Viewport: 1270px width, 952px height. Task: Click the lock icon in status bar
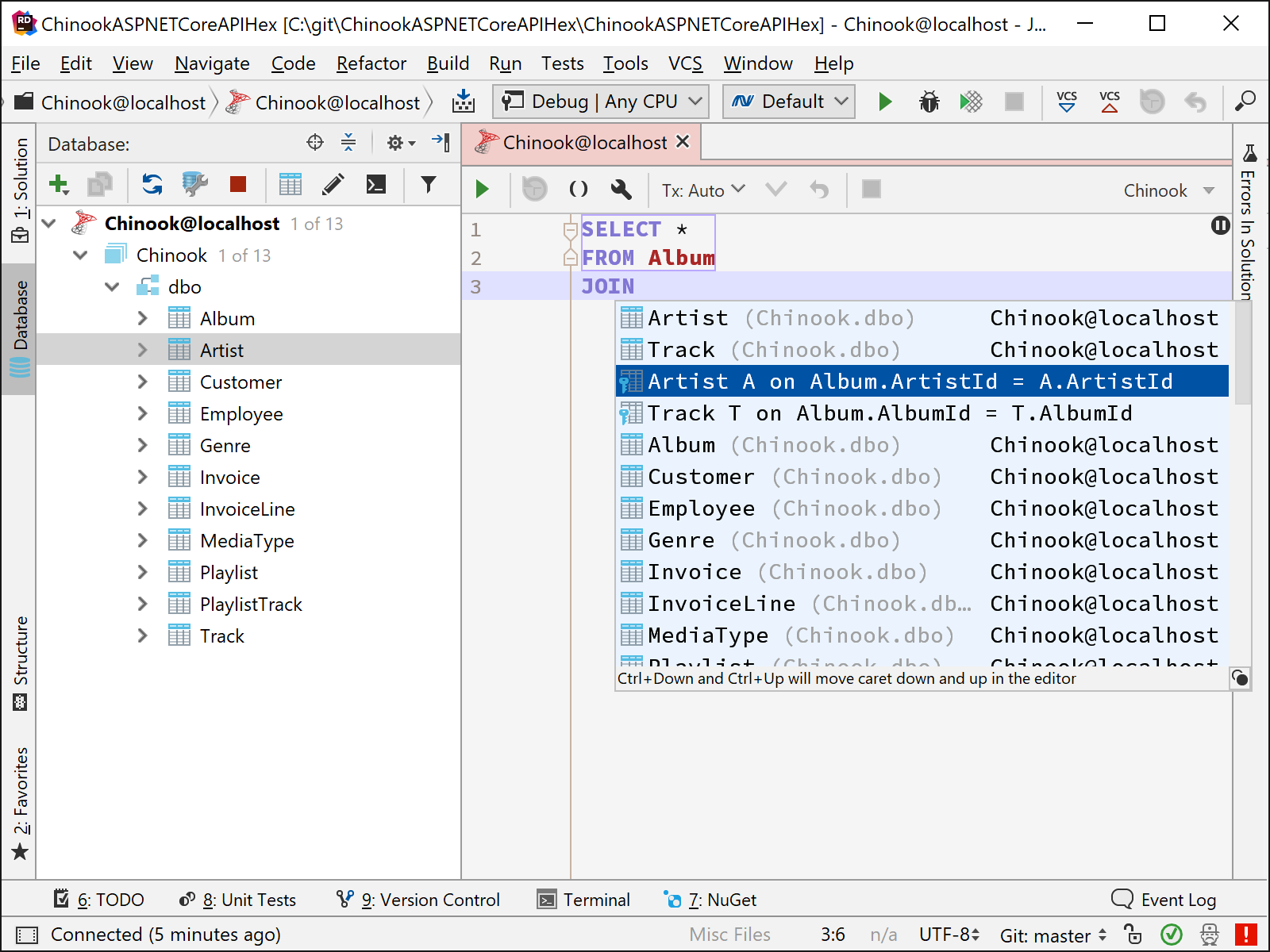pos(1133,935)
